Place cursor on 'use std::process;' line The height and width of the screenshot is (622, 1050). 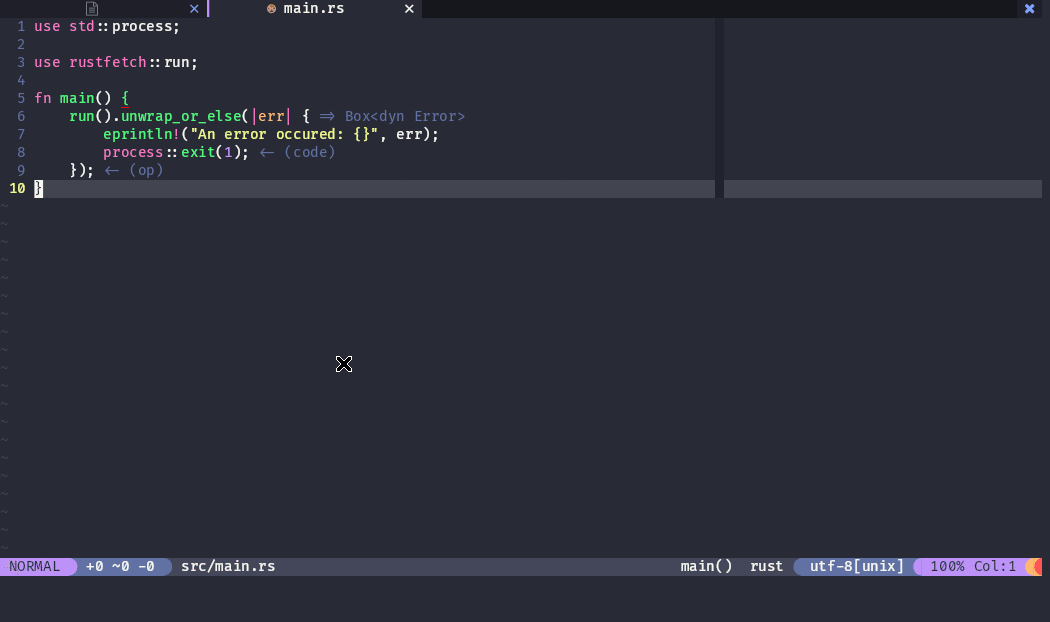[107, 27]
